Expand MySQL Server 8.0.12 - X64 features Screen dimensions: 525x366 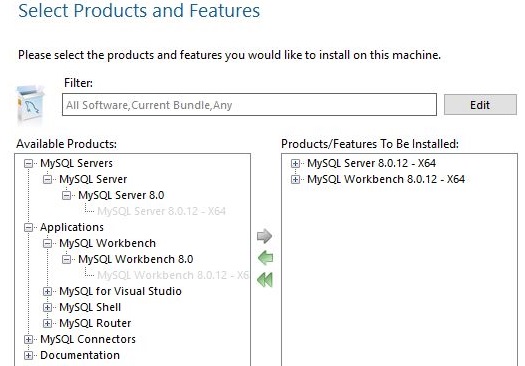[295, 163]
